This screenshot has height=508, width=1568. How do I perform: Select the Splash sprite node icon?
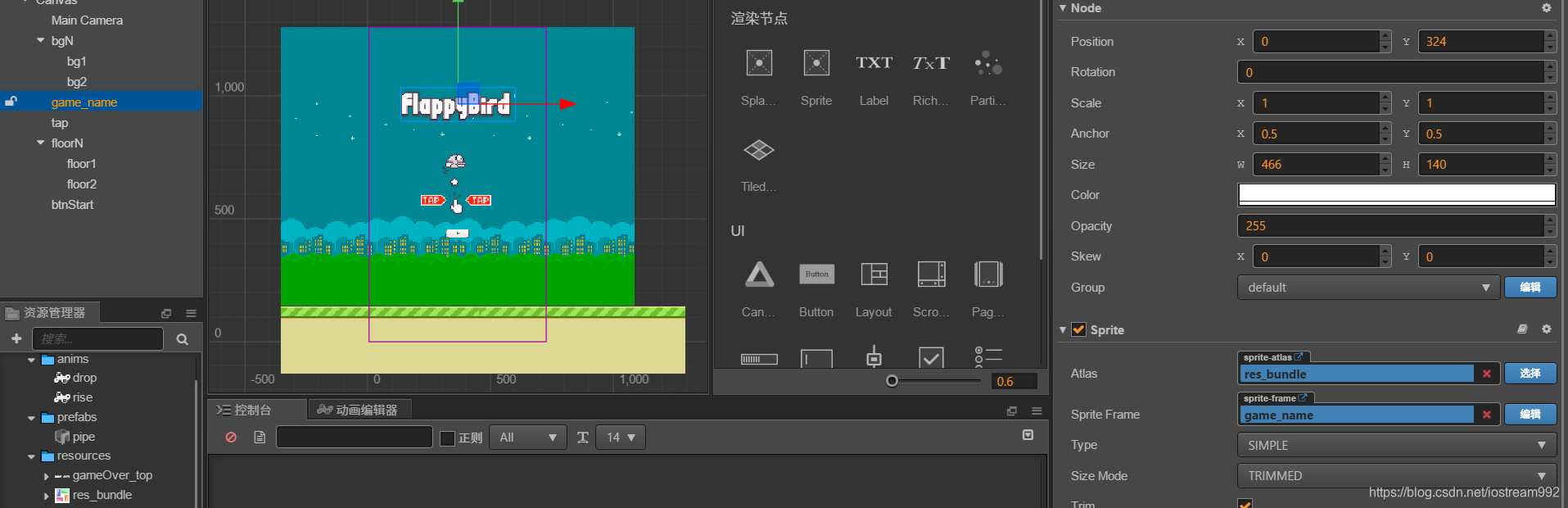[759, 63]
